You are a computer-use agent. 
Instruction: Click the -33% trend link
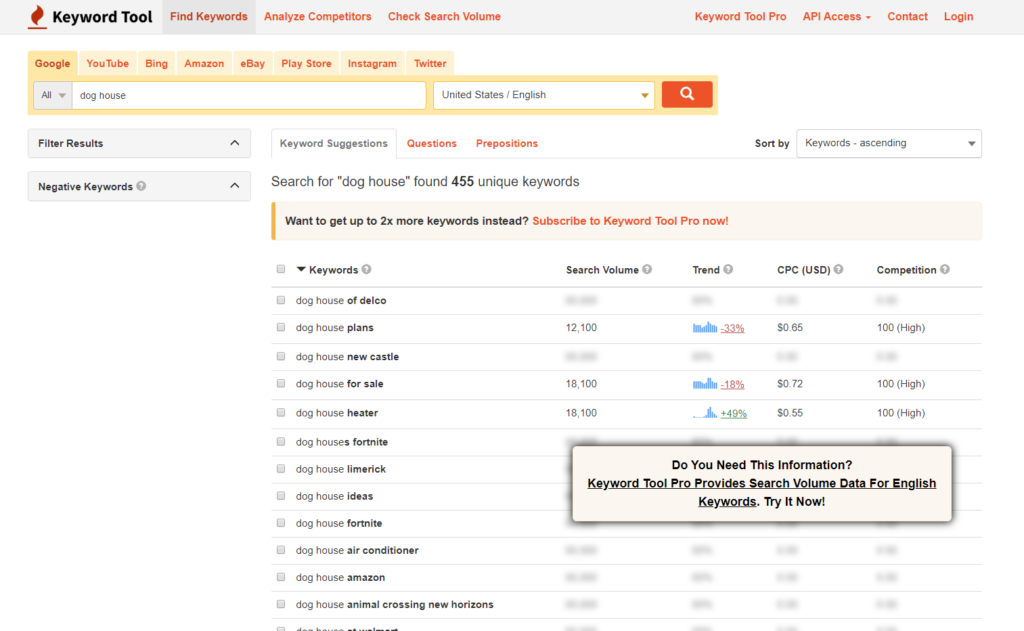[732, 328]
